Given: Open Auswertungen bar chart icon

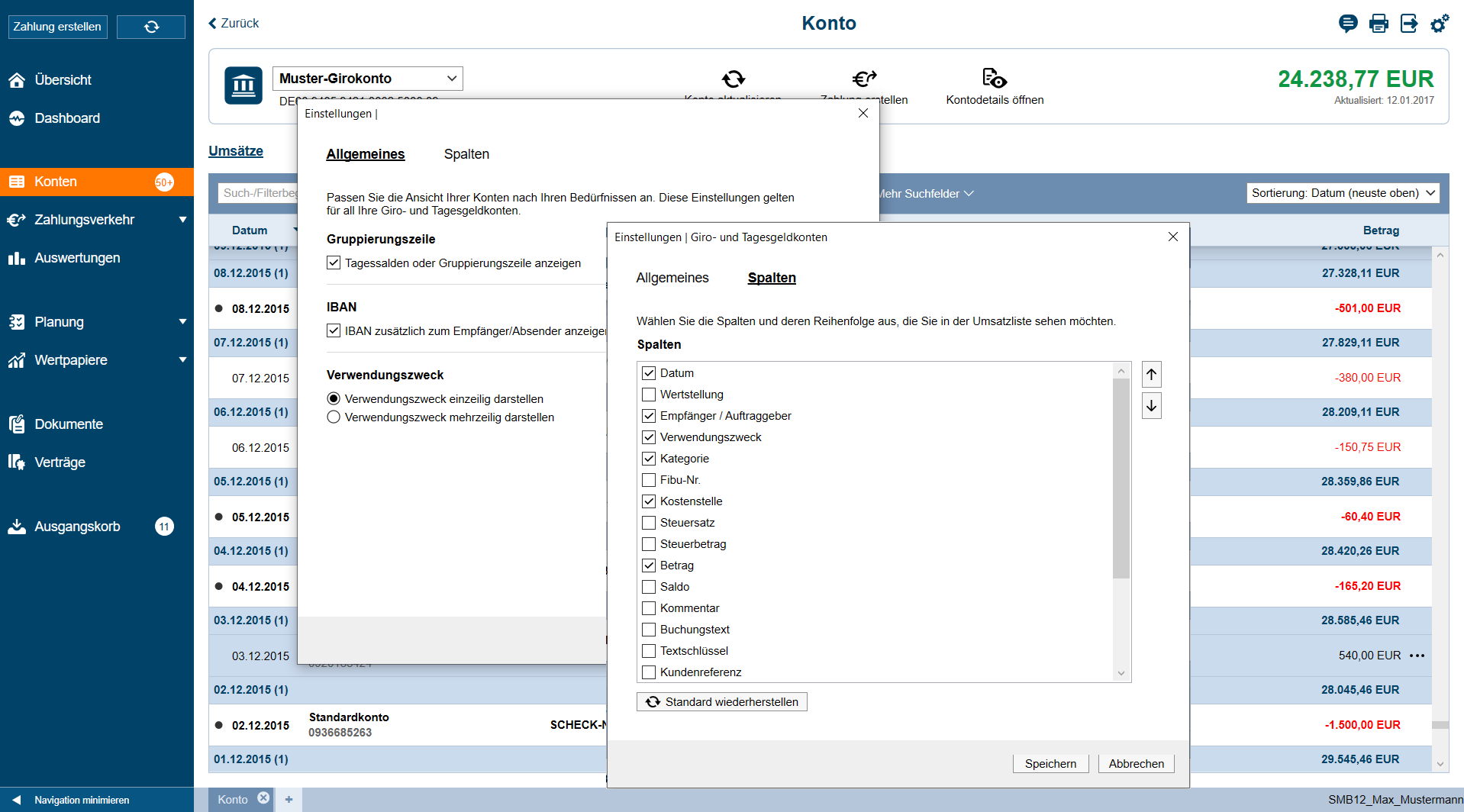Looking at the screenshot, I should pyautogui.click(x=17, y=258).
